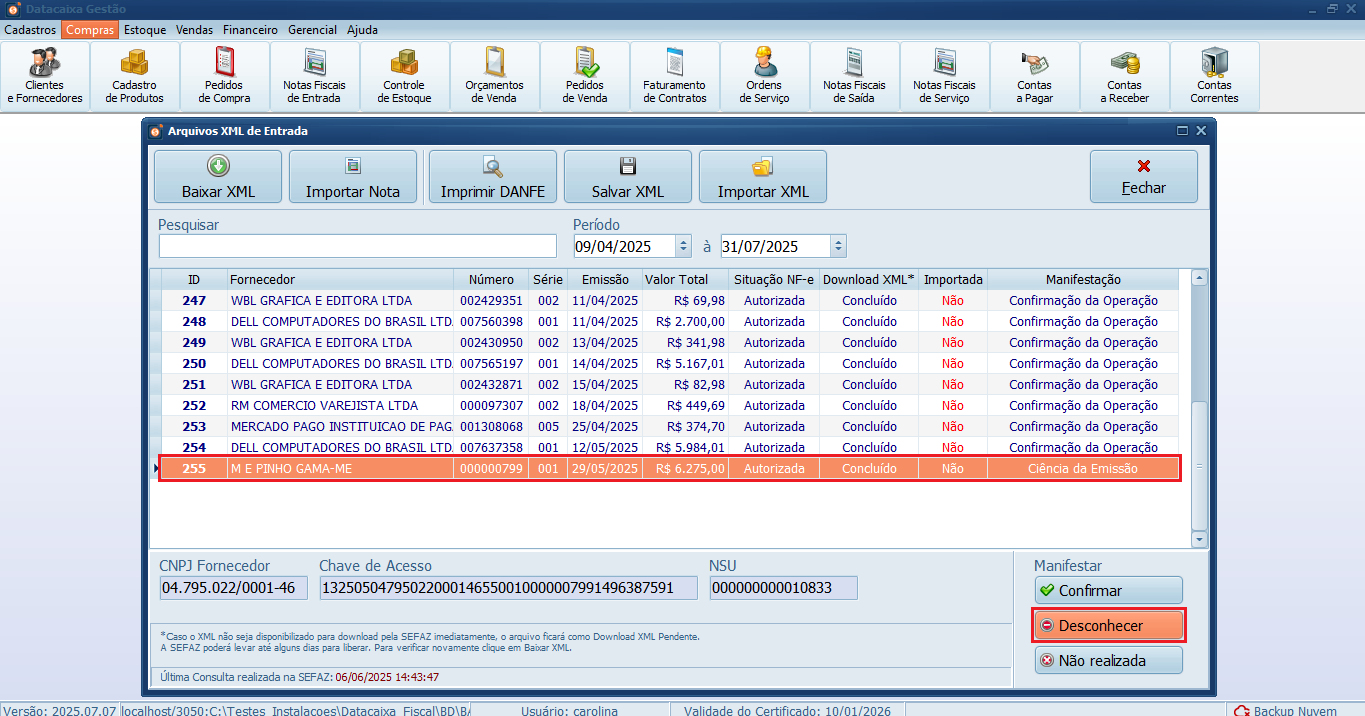The image size is (1365, 716).
Task: Open the Financeiro menu
Action: click(x=250, y=30)
